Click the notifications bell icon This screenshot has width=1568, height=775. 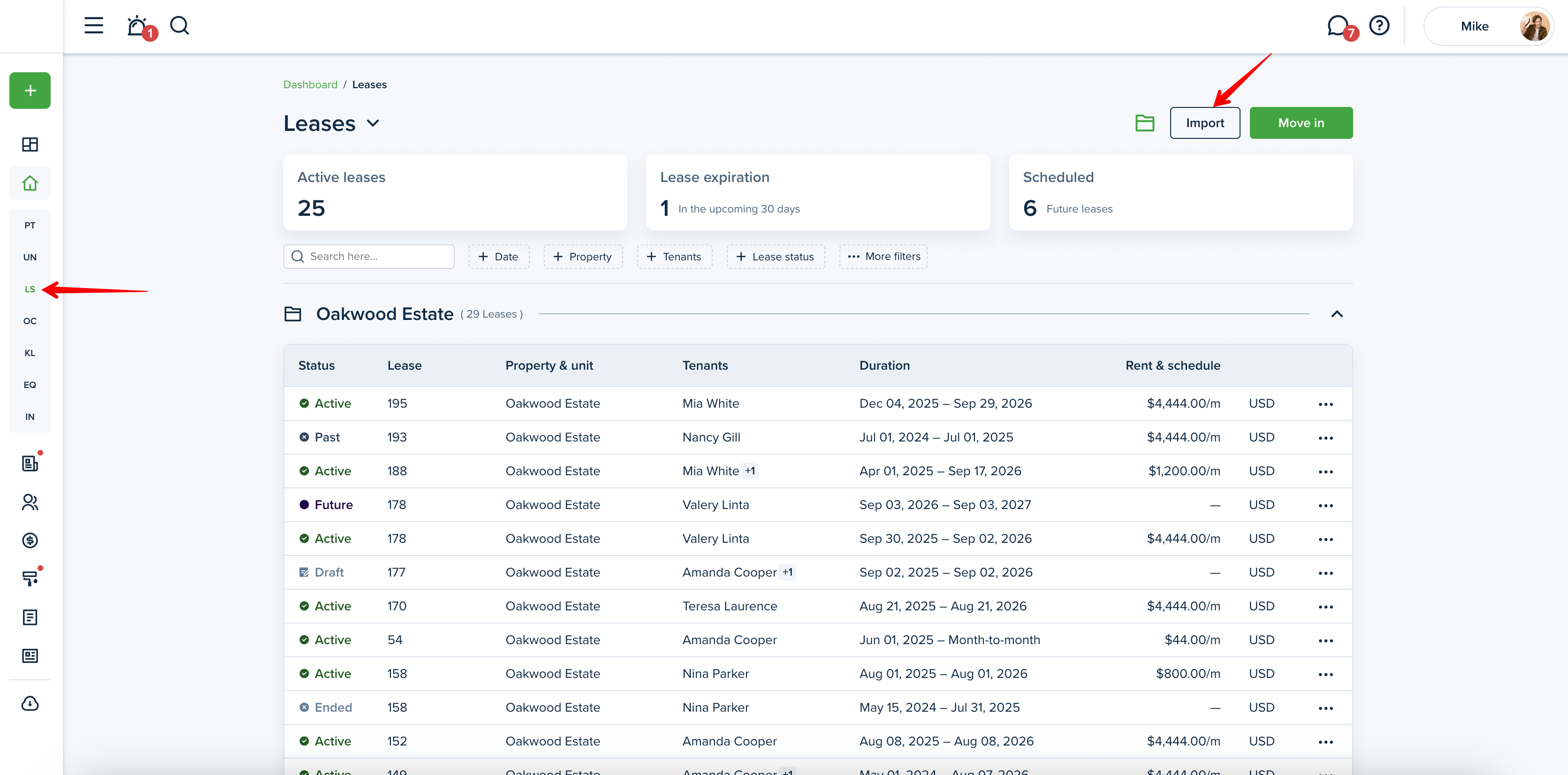pos(137,26)
